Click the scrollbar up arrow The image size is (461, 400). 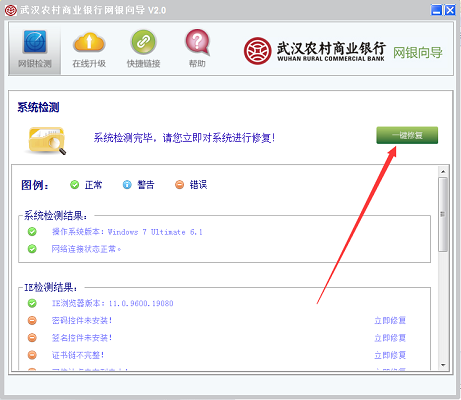443,172
